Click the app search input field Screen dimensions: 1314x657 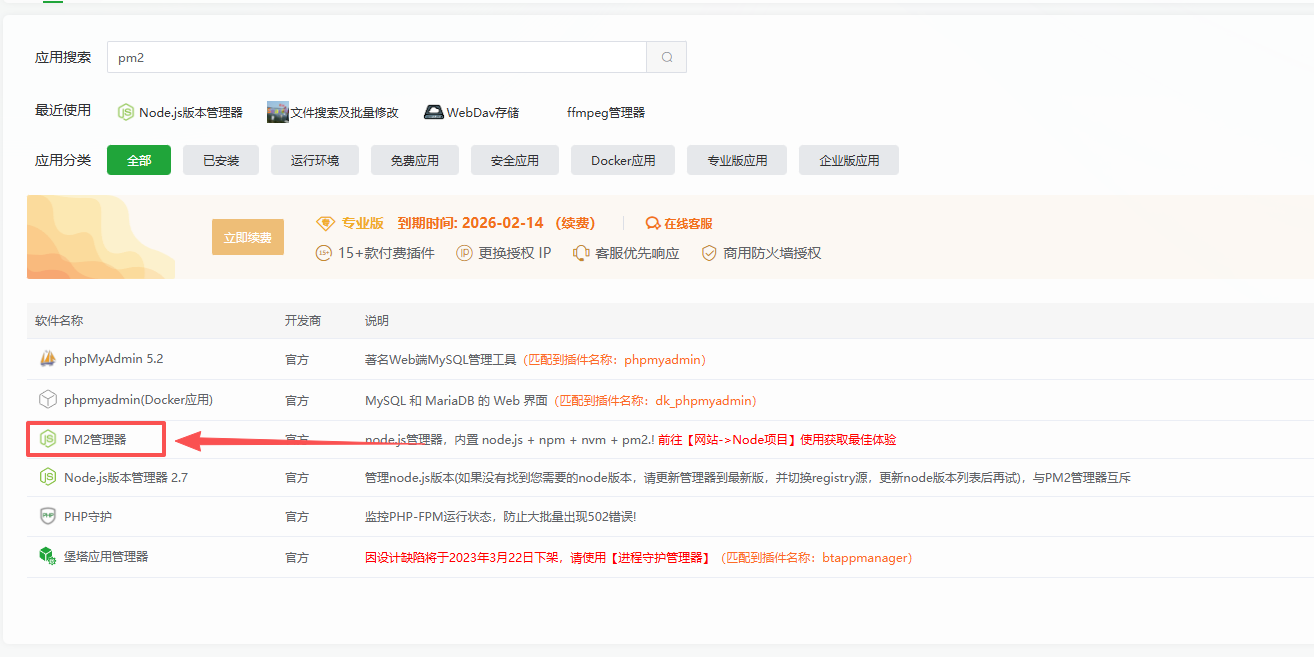click(x=377, y=57)
